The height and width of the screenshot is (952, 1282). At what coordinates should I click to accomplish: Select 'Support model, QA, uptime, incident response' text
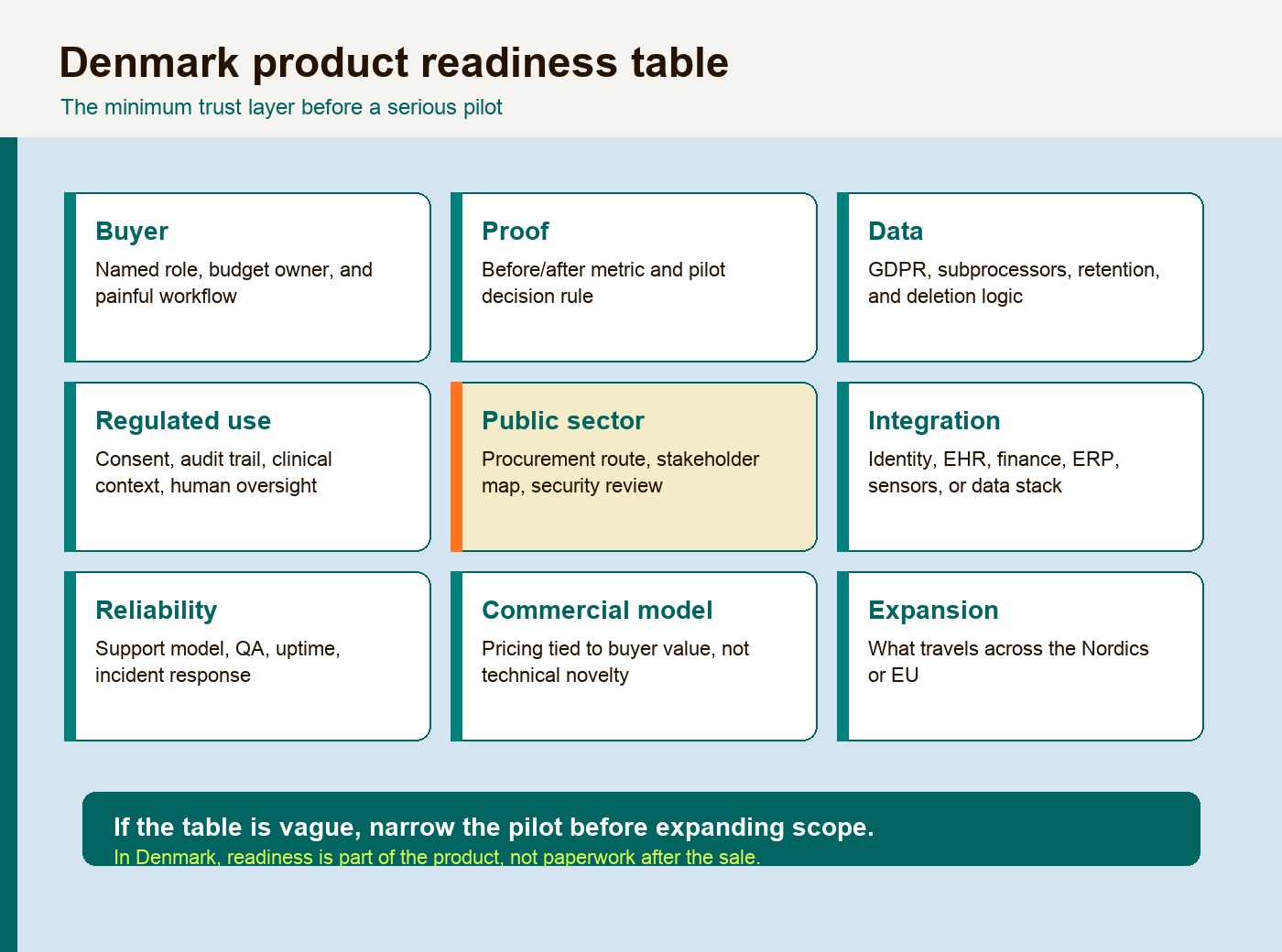tap(218, 662)
